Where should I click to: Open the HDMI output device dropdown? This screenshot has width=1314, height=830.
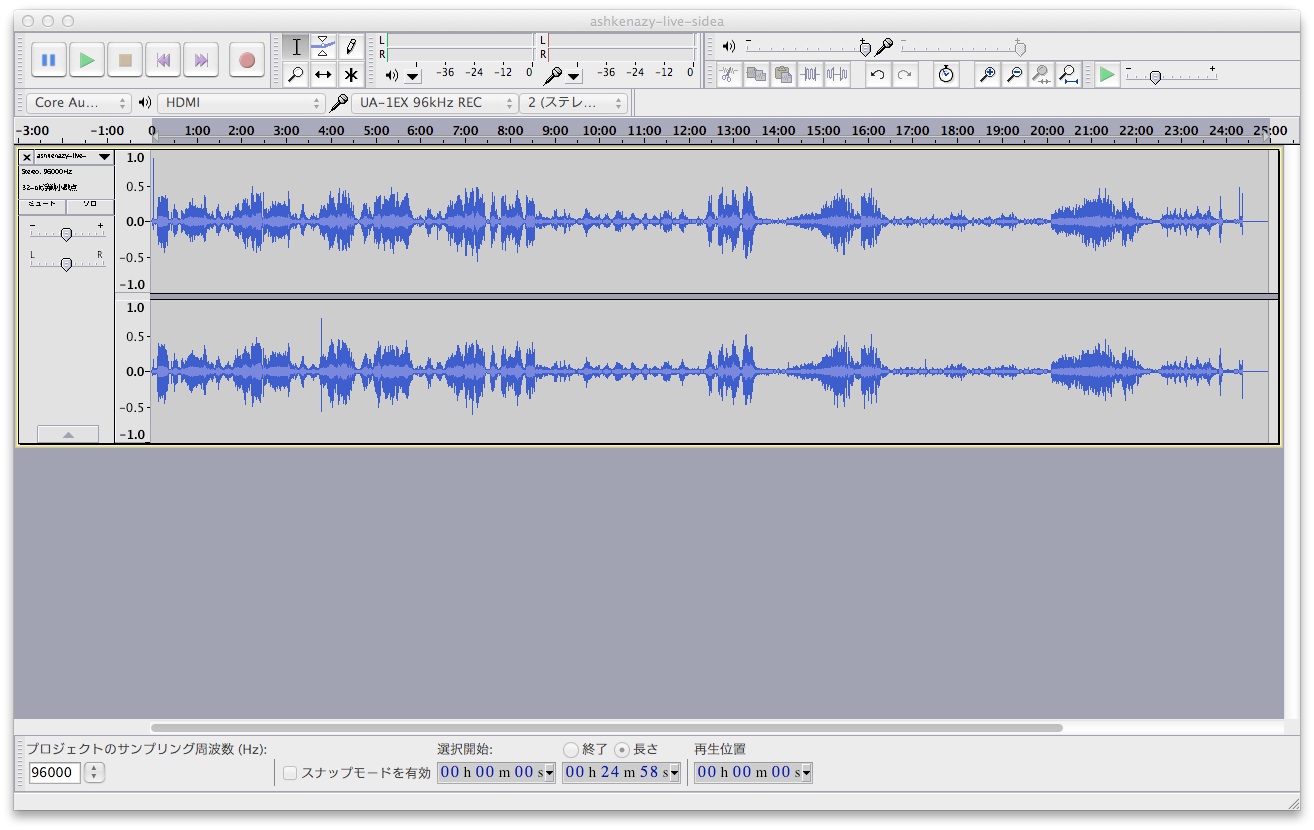click(241, 102)
